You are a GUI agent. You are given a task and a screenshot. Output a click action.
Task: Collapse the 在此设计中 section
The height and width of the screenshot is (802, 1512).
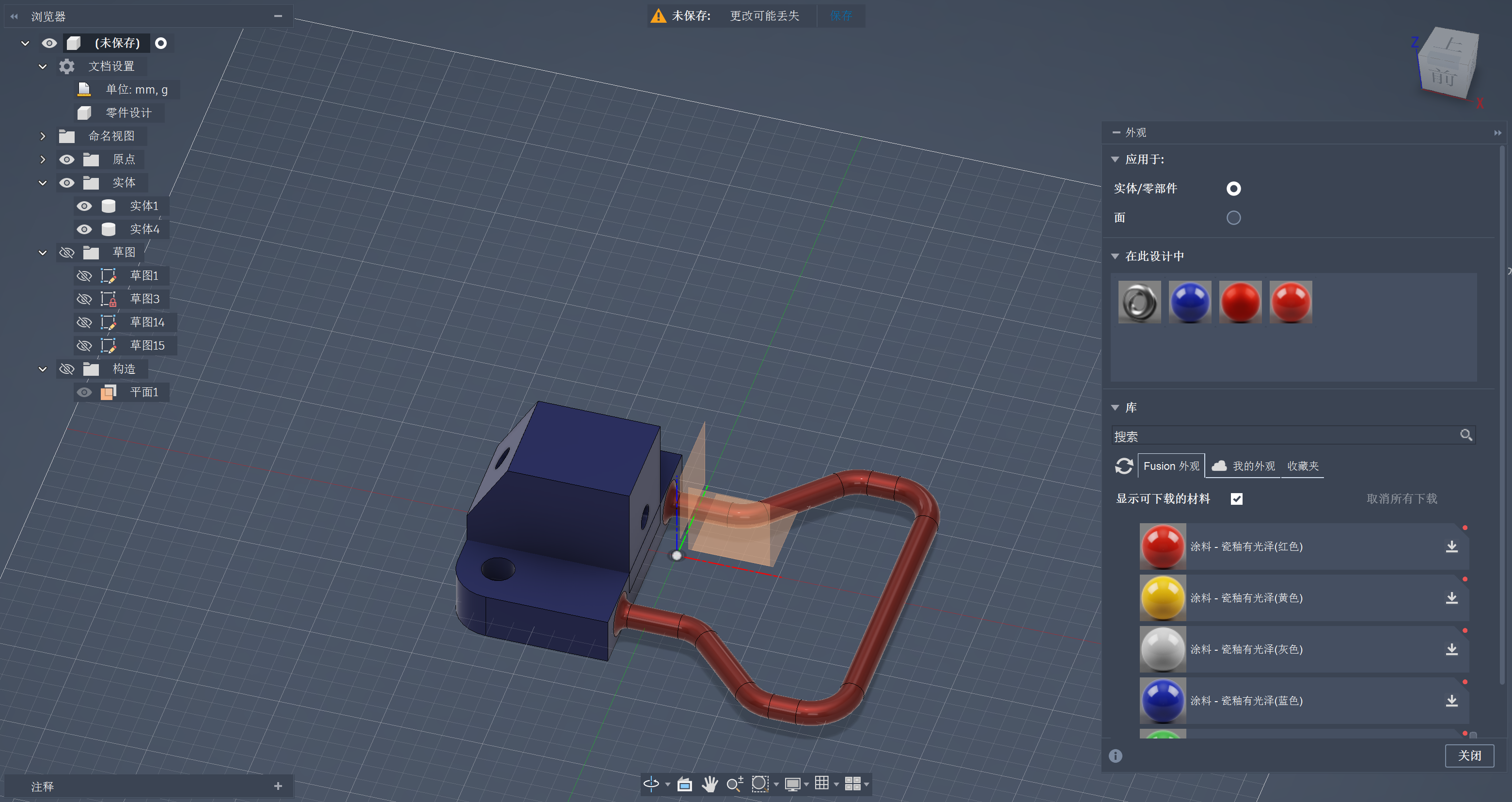pos(1115,256)
